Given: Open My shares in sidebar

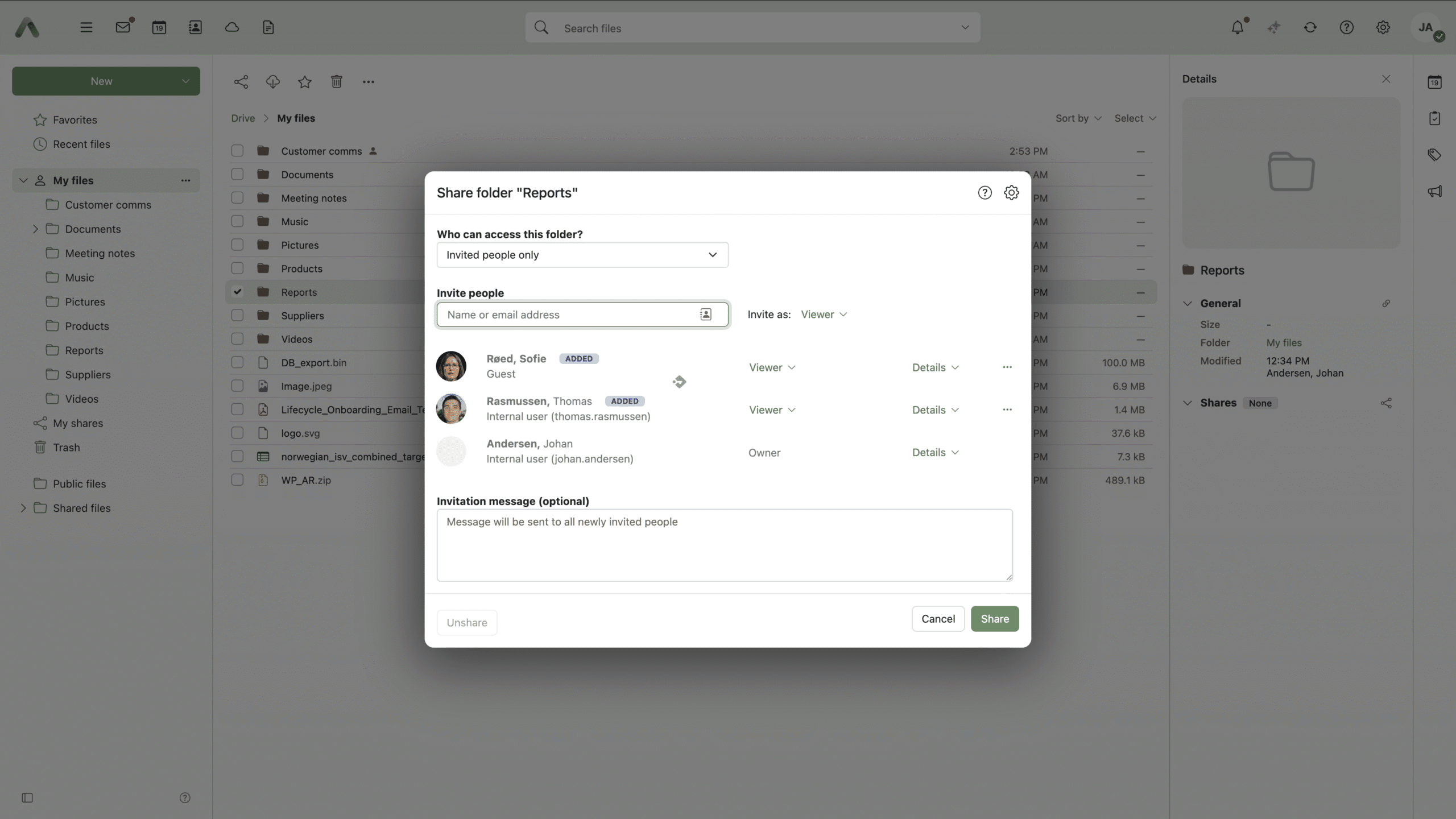Looking at the screenshot, I should (78, 423).
